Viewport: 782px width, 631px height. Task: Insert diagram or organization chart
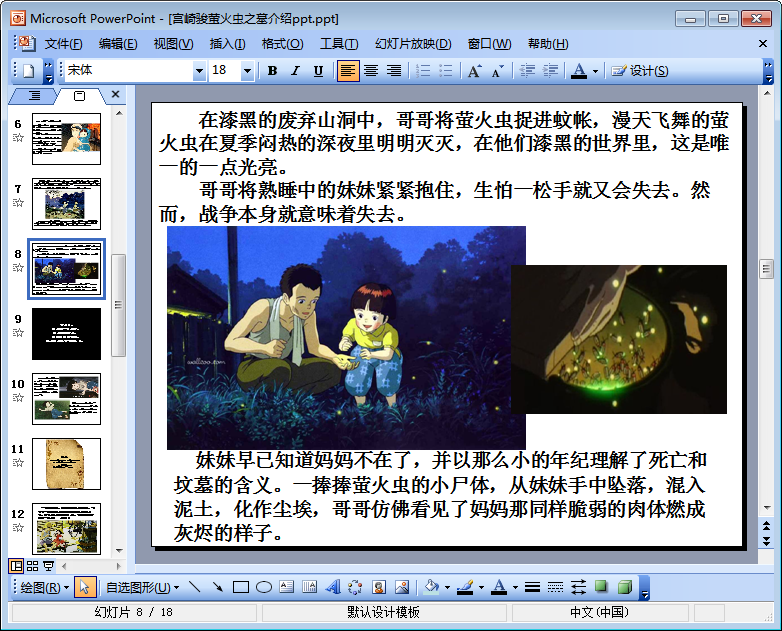[x=356, y=587]
